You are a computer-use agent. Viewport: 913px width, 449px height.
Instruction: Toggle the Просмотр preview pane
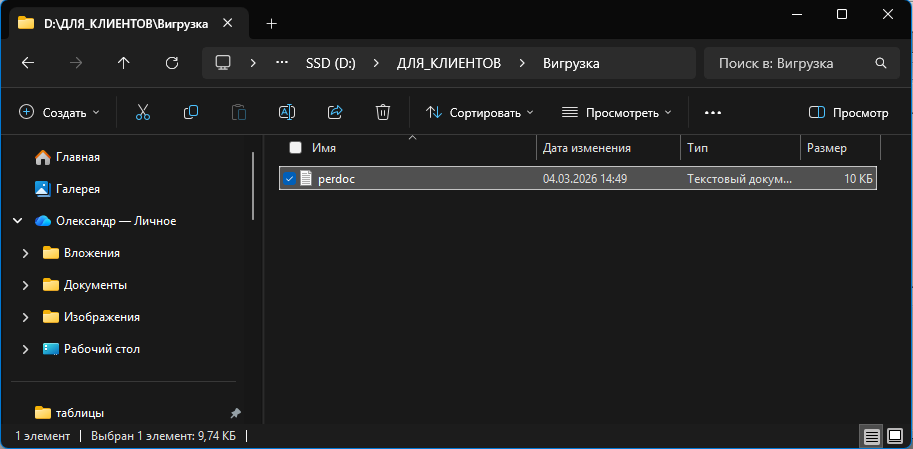click(x=848, y=113)
